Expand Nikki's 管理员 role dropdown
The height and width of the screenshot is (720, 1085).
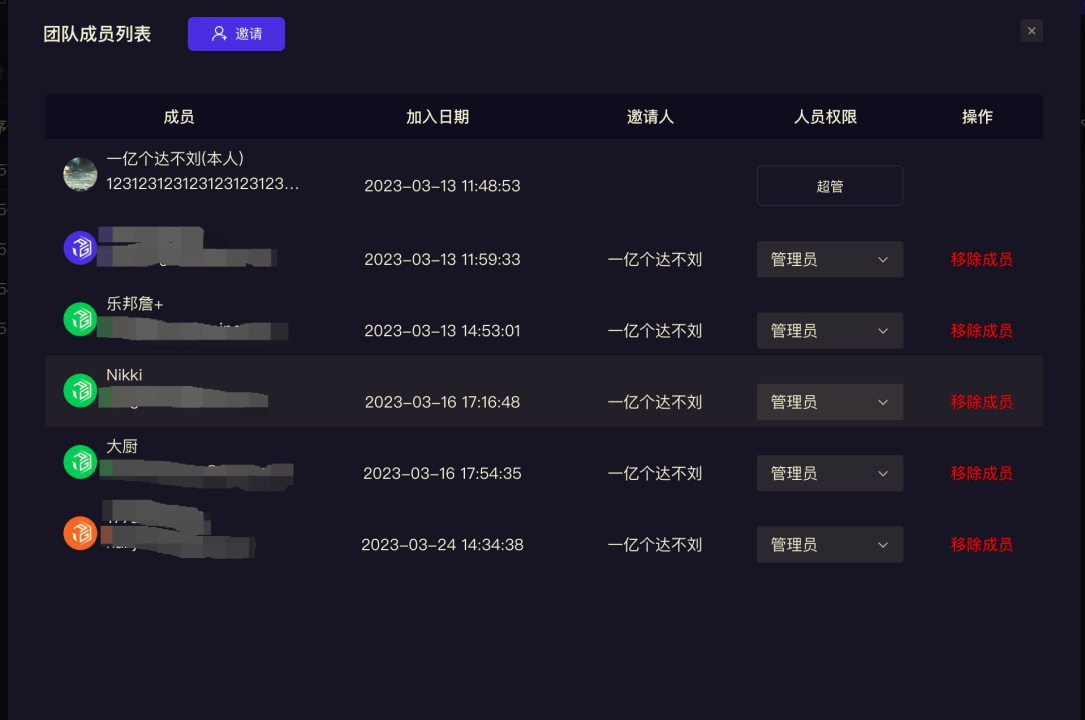(829, 402)
